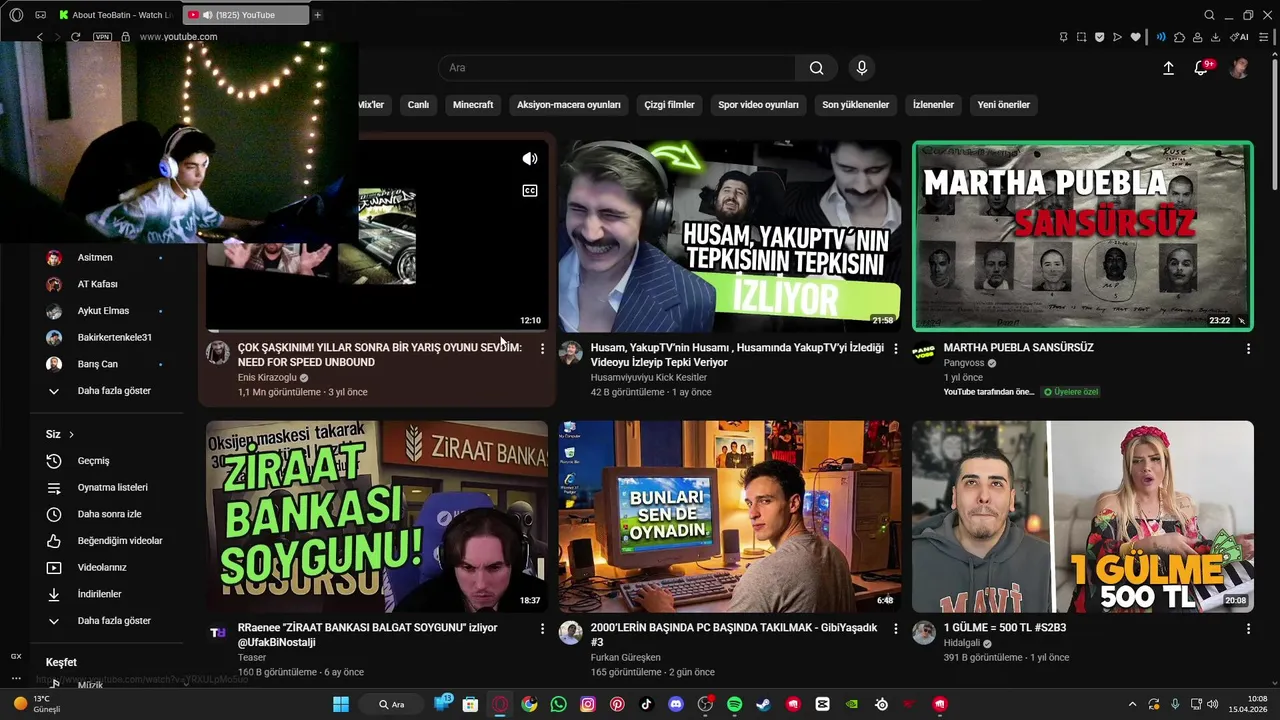Select the İzlenenler chip

click(933, 105)
